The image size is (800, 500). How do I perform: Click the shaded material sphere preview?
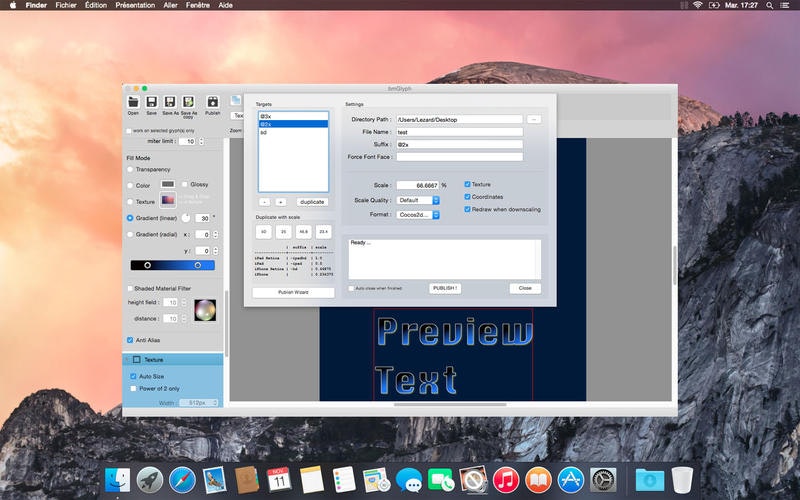204,310
